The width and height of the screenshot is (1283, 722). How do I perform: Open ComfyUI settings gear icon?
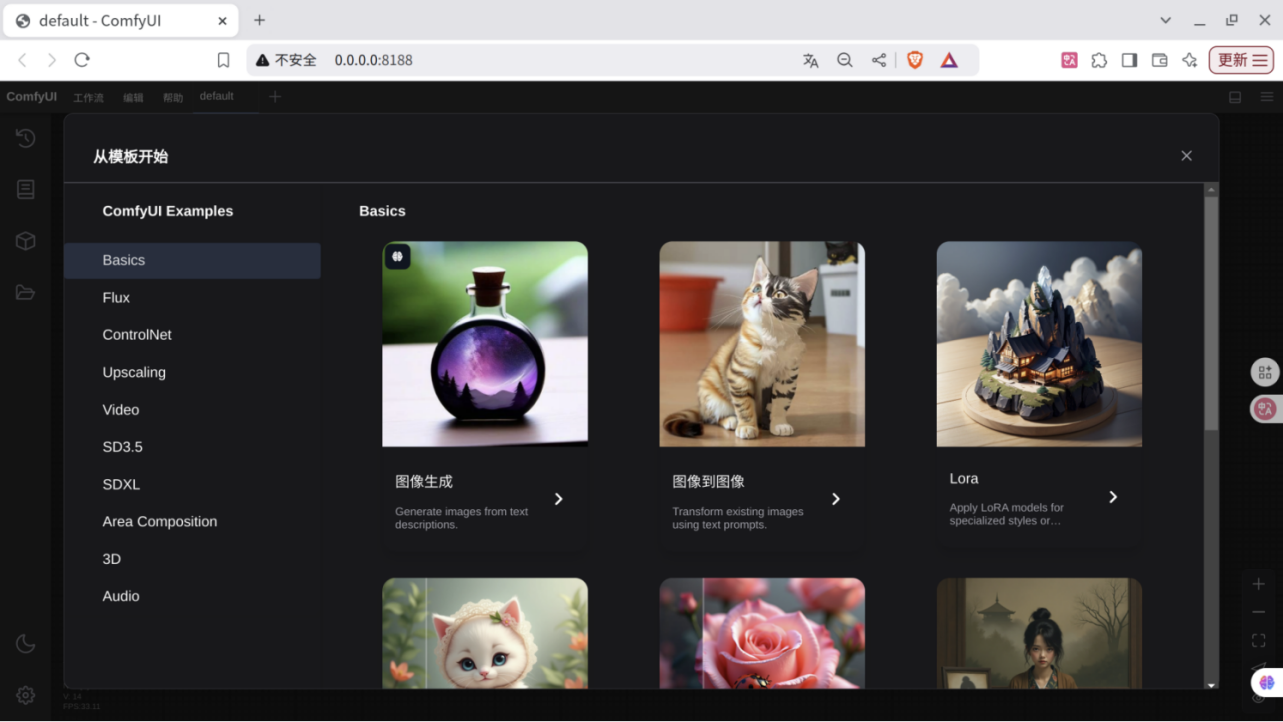tap(26, 695)
